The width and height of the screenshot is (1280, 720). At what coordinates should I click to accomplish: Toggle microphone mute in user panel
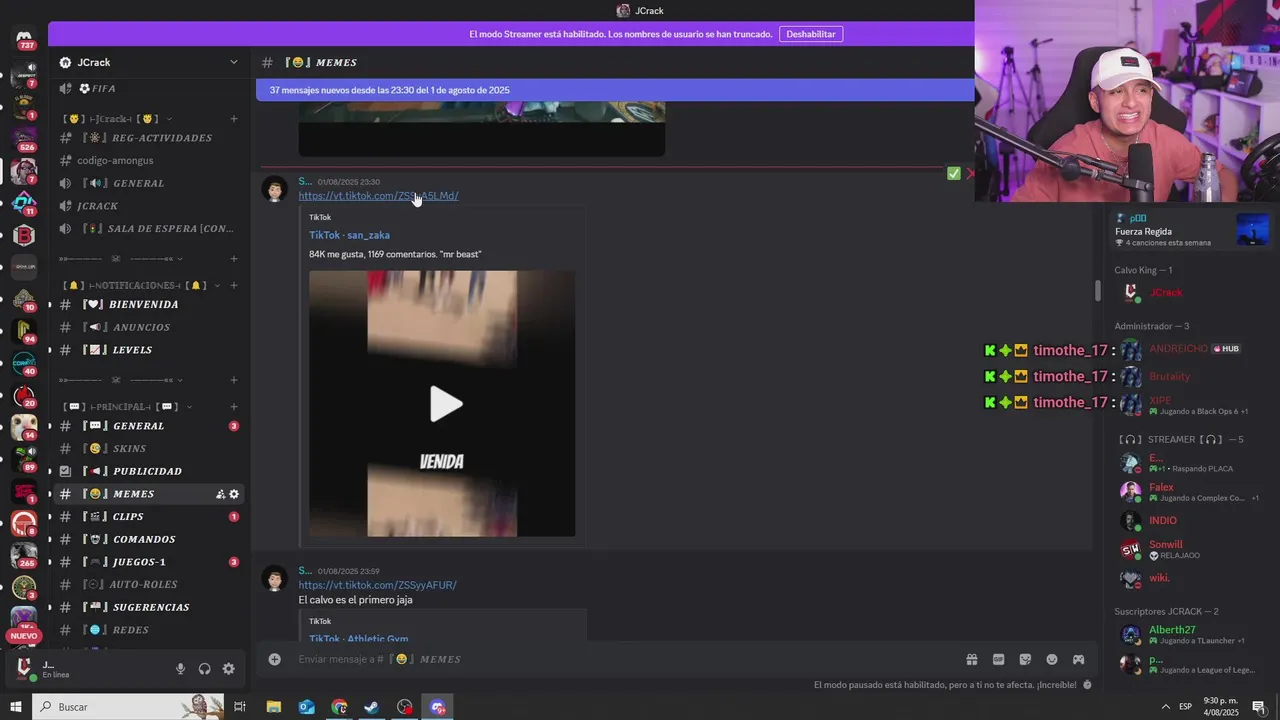[181, 669]
